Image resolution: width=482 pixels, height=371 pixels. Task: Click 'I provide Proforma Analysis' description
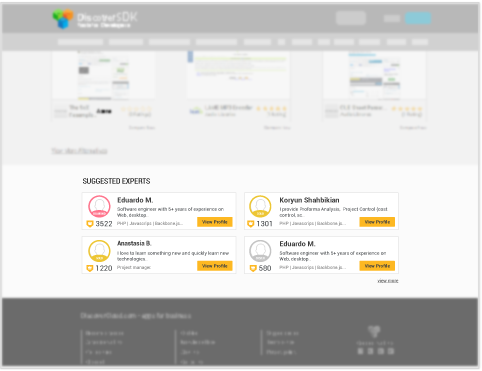(333, 212)
